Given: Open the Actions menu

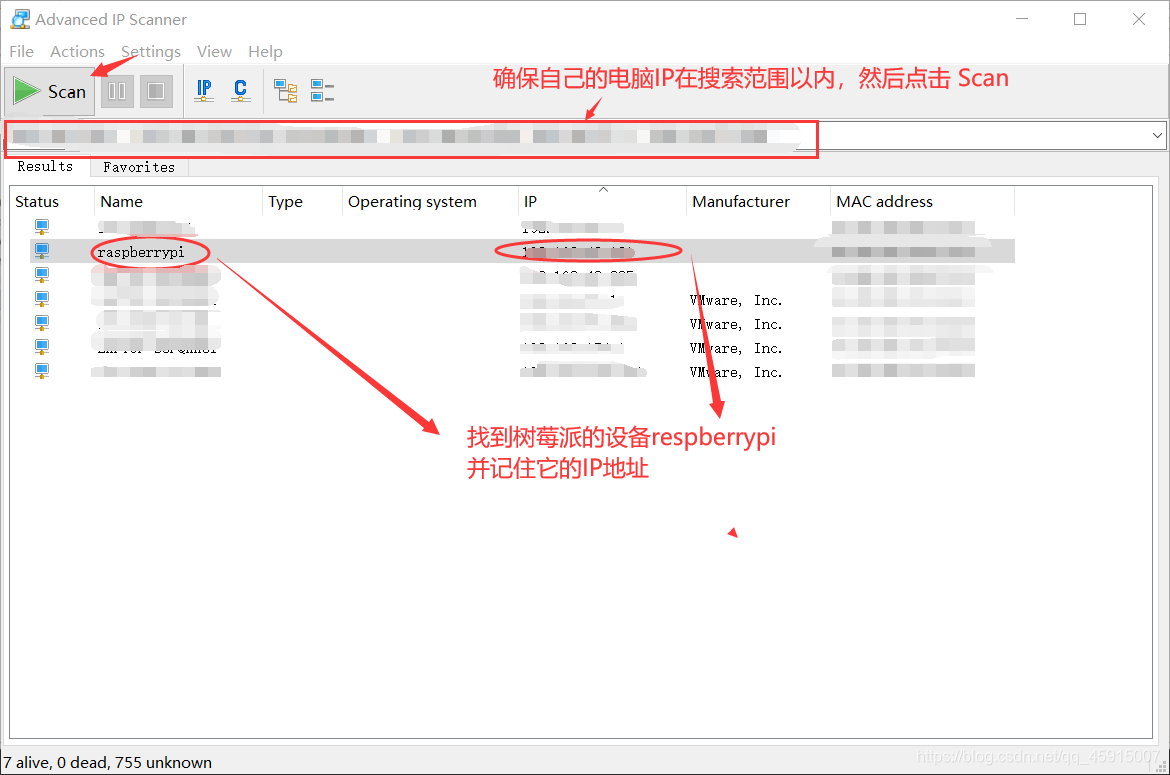Looking at the screenshot, I should tap(77, 51).
